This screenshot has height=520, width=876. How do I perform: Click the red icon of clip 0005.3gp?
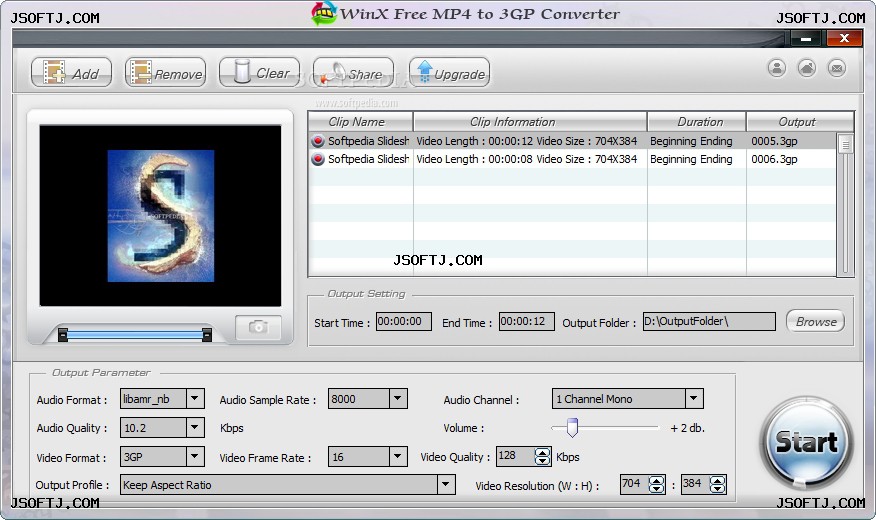pos(317,141)
